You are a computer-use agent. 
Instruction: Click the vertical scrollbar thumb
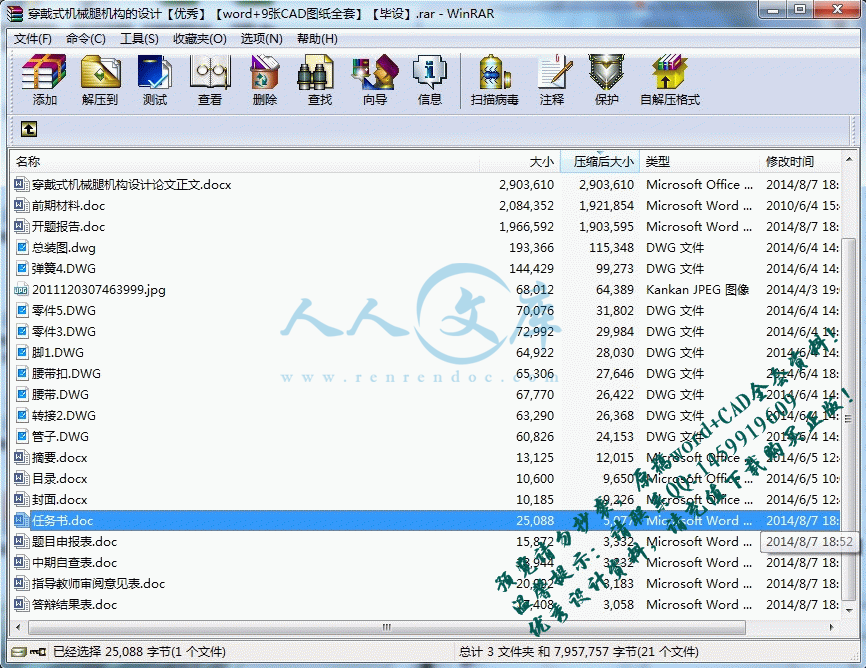(x=849, y=420)
